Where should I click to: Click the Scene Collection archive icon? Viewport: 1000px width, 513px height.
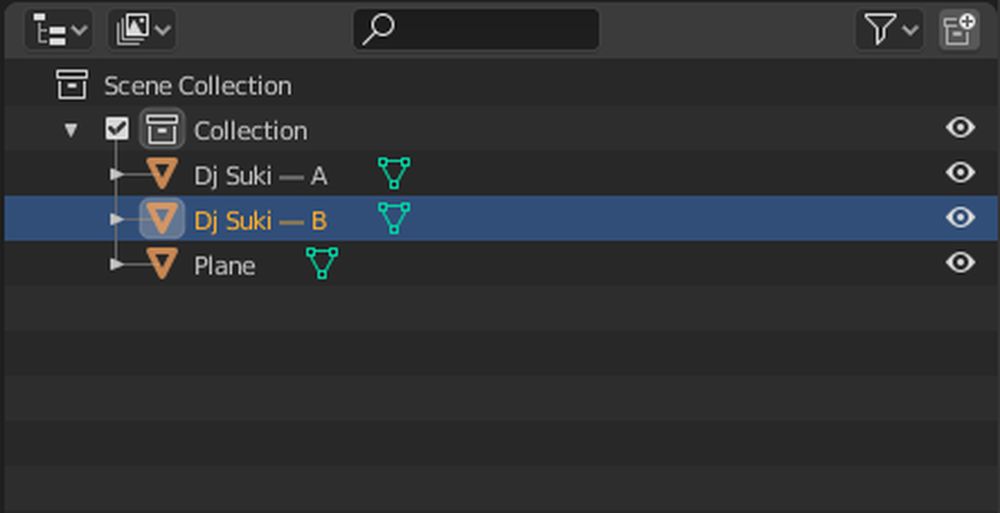71,85
